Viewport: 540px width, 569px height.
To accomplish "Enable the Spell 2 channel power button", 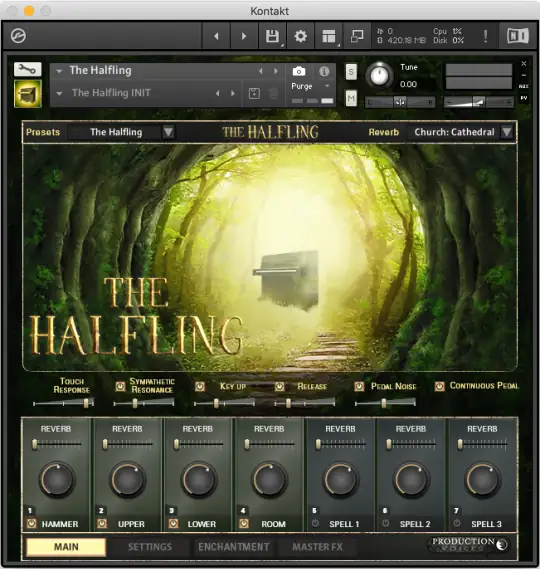I will pyautogui.click(x=386, y=523).
